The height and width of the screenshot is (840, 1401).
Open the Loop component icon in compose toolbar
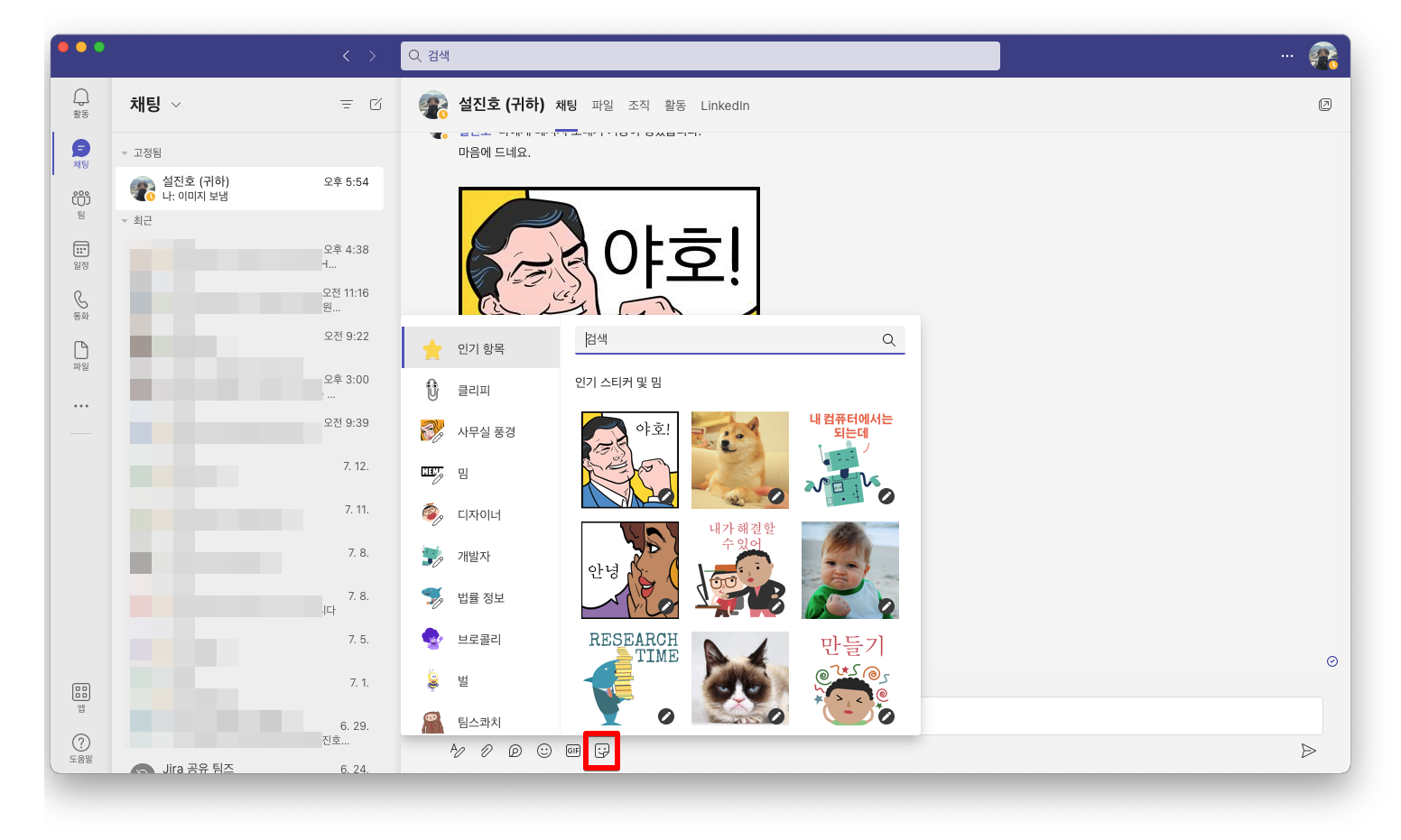pyautogui.click(x=515, y=751)
